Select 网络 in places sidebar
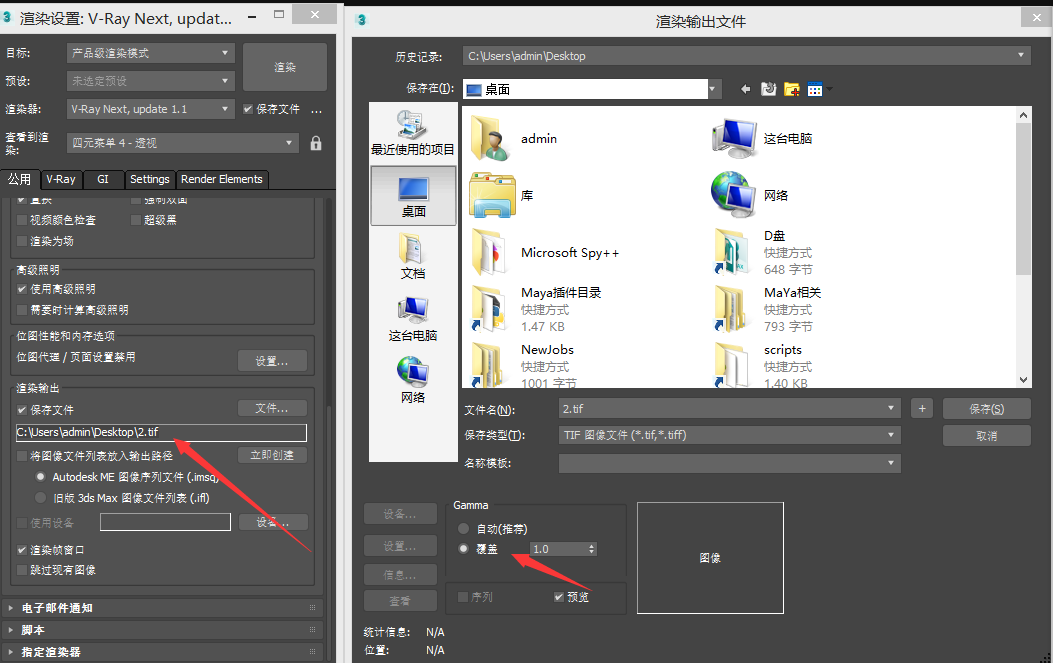1053x663 pixels. [413, 380]
